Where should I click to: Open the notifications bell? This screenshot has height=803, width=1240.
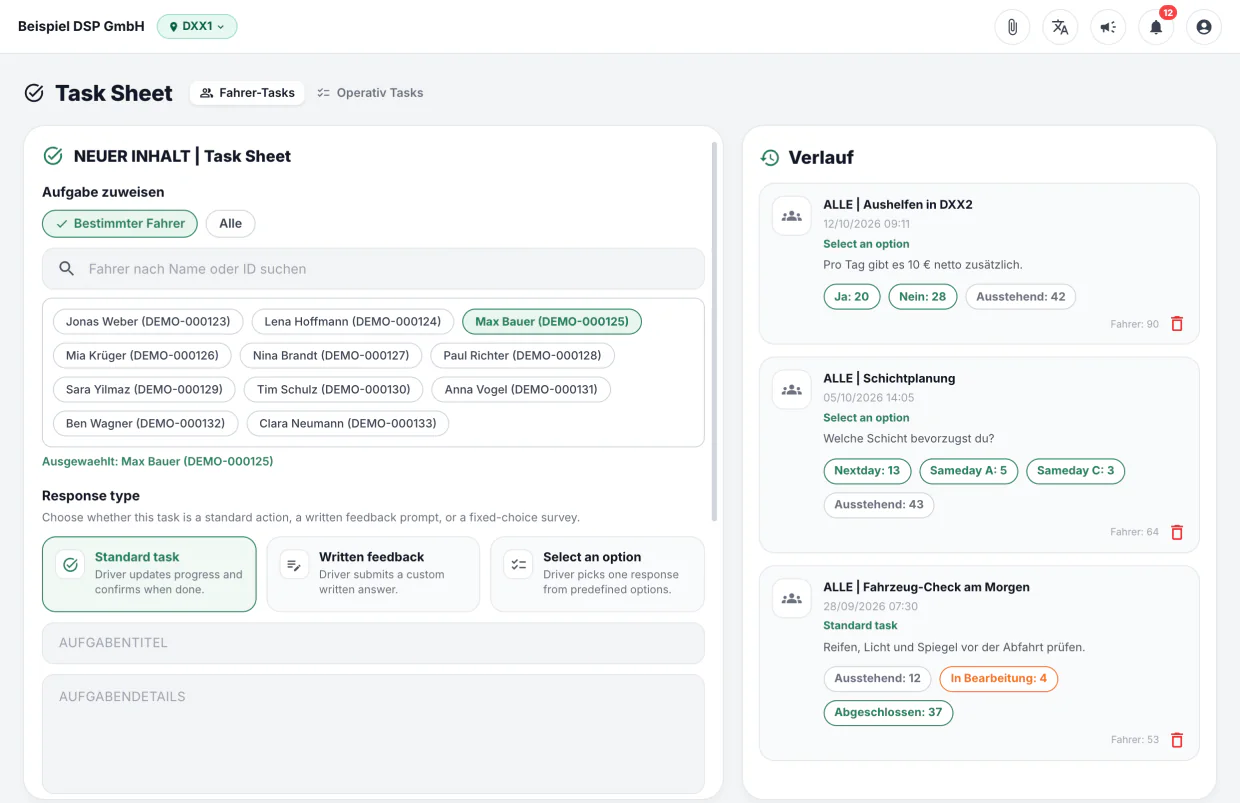(x=1156, y=27)
